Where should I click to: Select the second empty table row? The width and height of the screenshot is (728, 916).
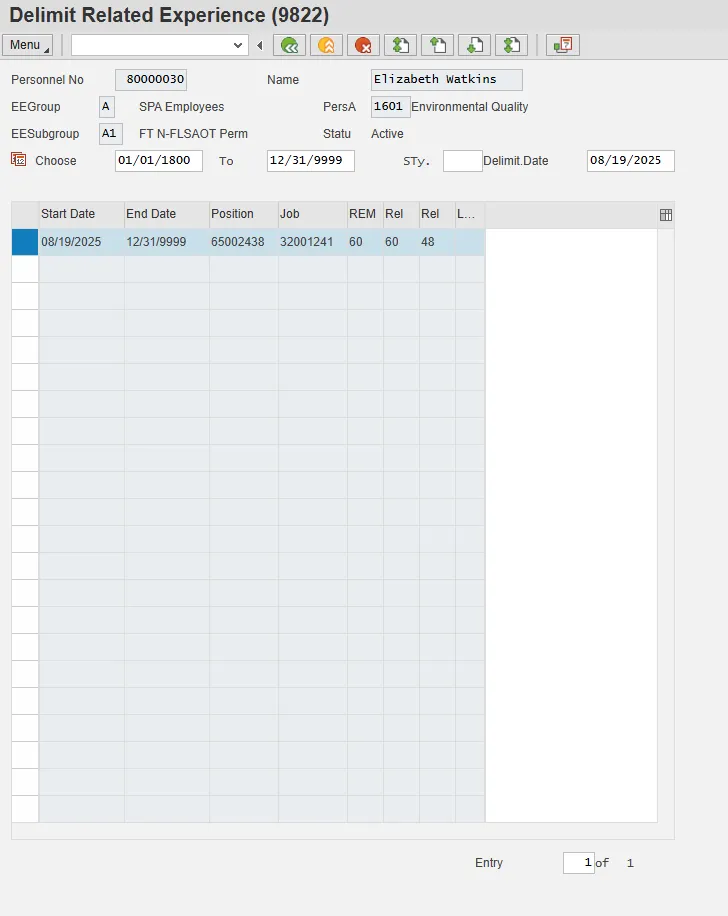24,296
